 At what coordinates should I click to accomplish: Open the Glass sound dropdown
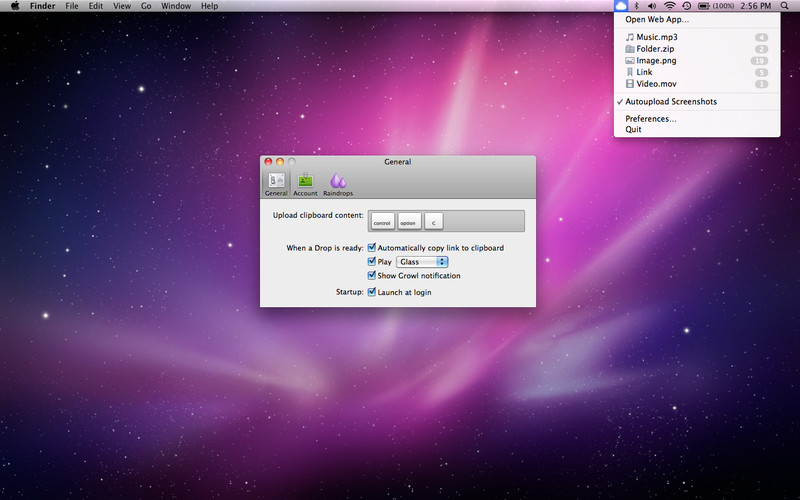422,261
